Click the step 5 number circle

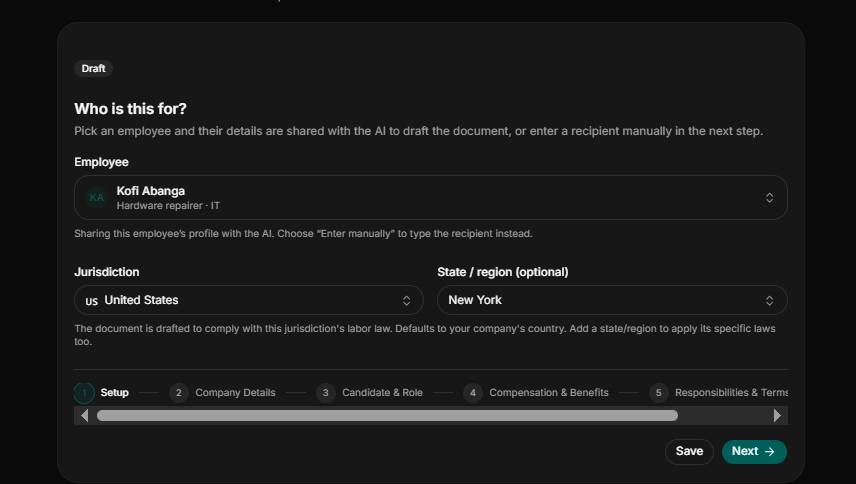tap(658, 393)
